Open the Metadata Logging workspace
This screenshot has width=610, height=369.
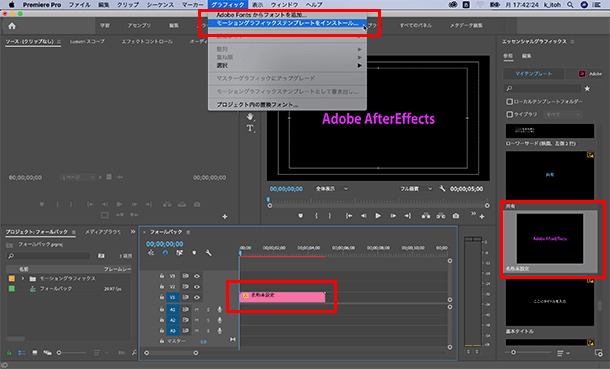coord(466,25)
